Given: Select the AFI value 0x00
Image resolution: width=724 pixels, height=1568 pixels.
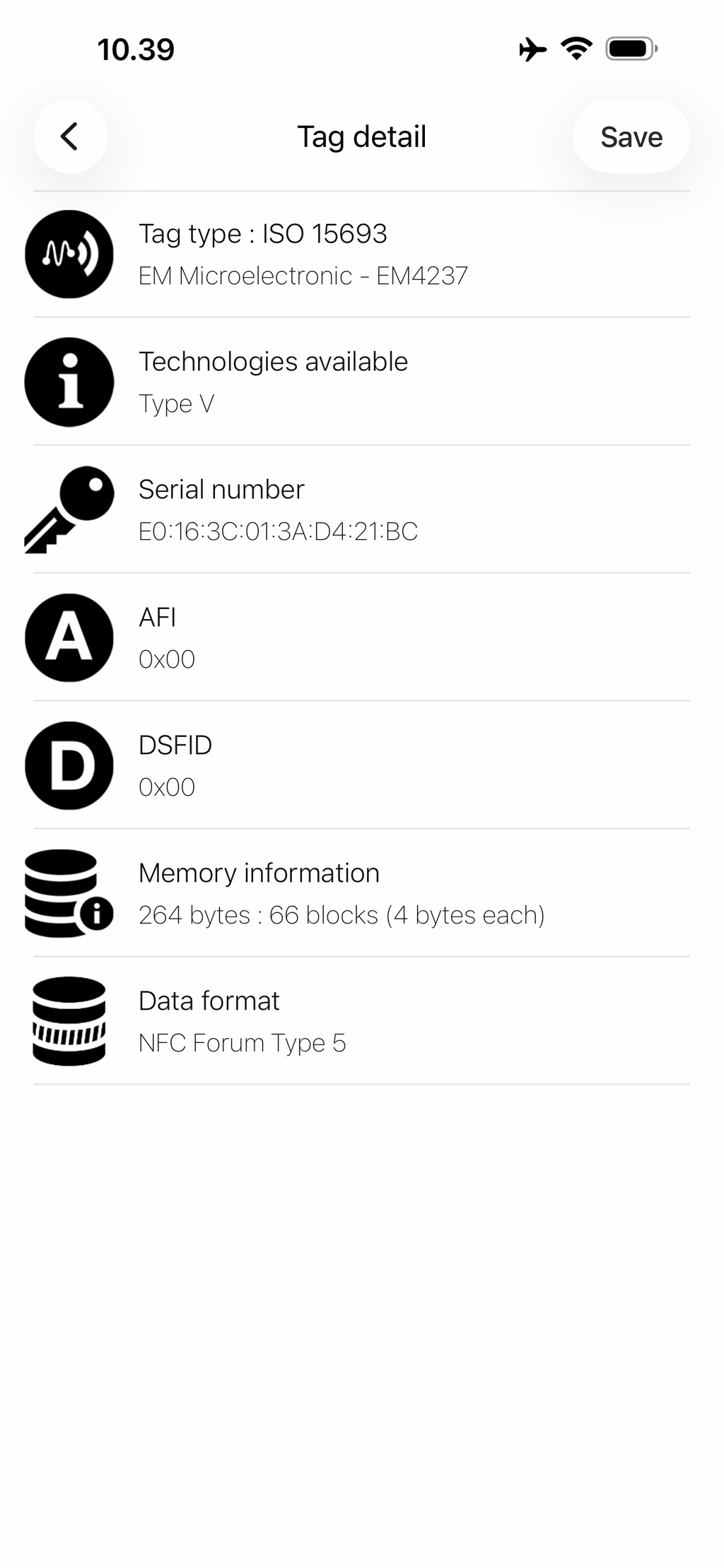Looking at the screenshot, I should point(167,659).
